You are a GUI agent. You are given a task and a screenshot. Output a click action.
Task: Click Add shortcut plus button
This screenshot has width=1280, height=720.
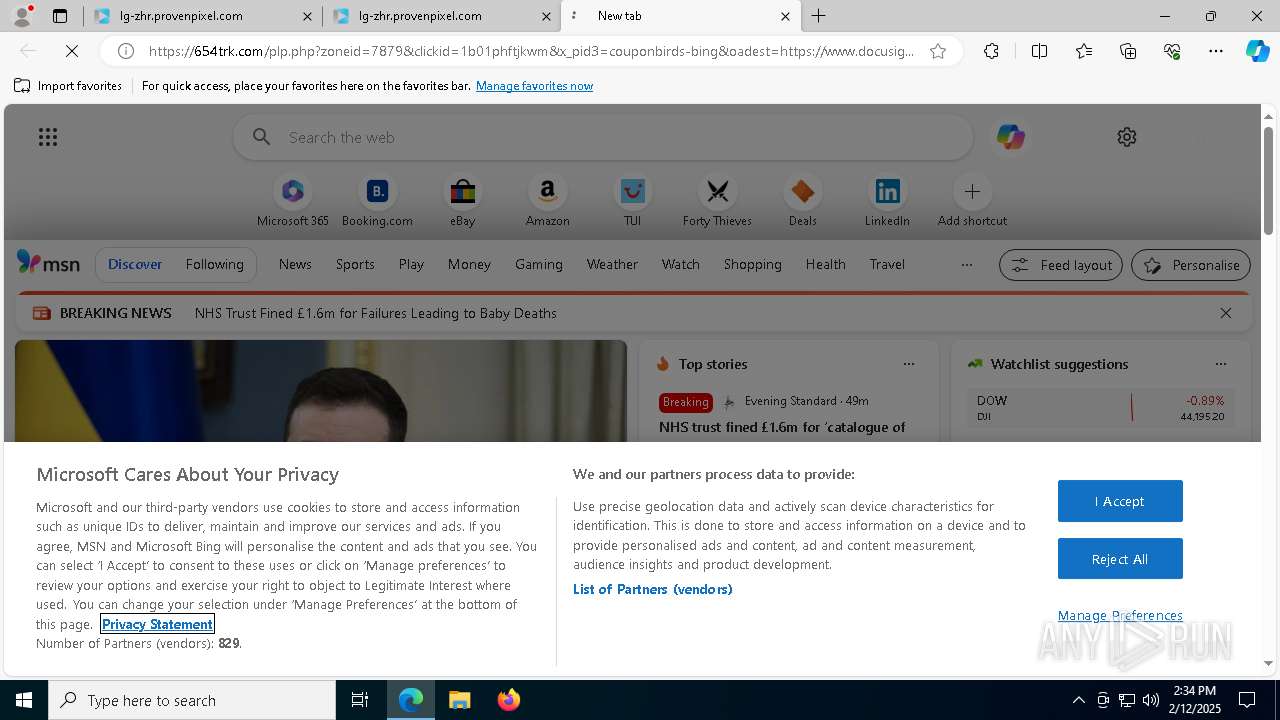click(x=972, y=191)
